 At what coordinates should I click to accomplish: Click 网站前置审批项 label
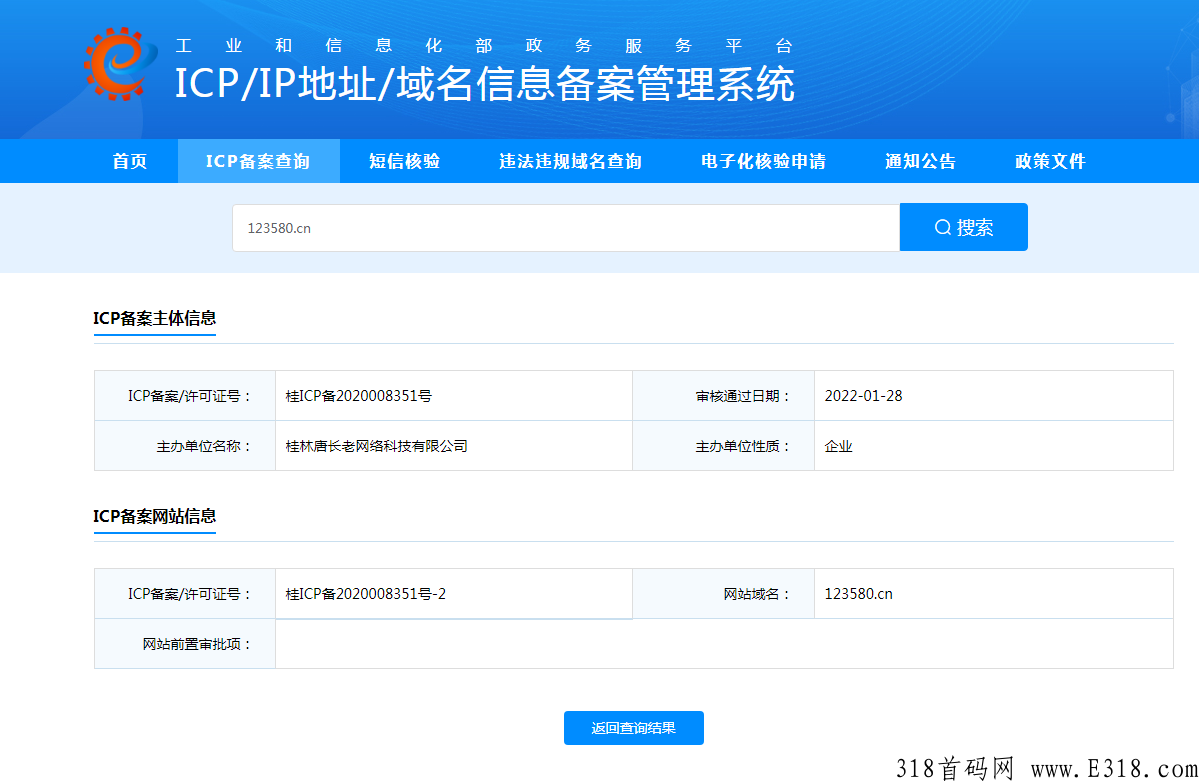pyautogui.click(x=197, y=644)
